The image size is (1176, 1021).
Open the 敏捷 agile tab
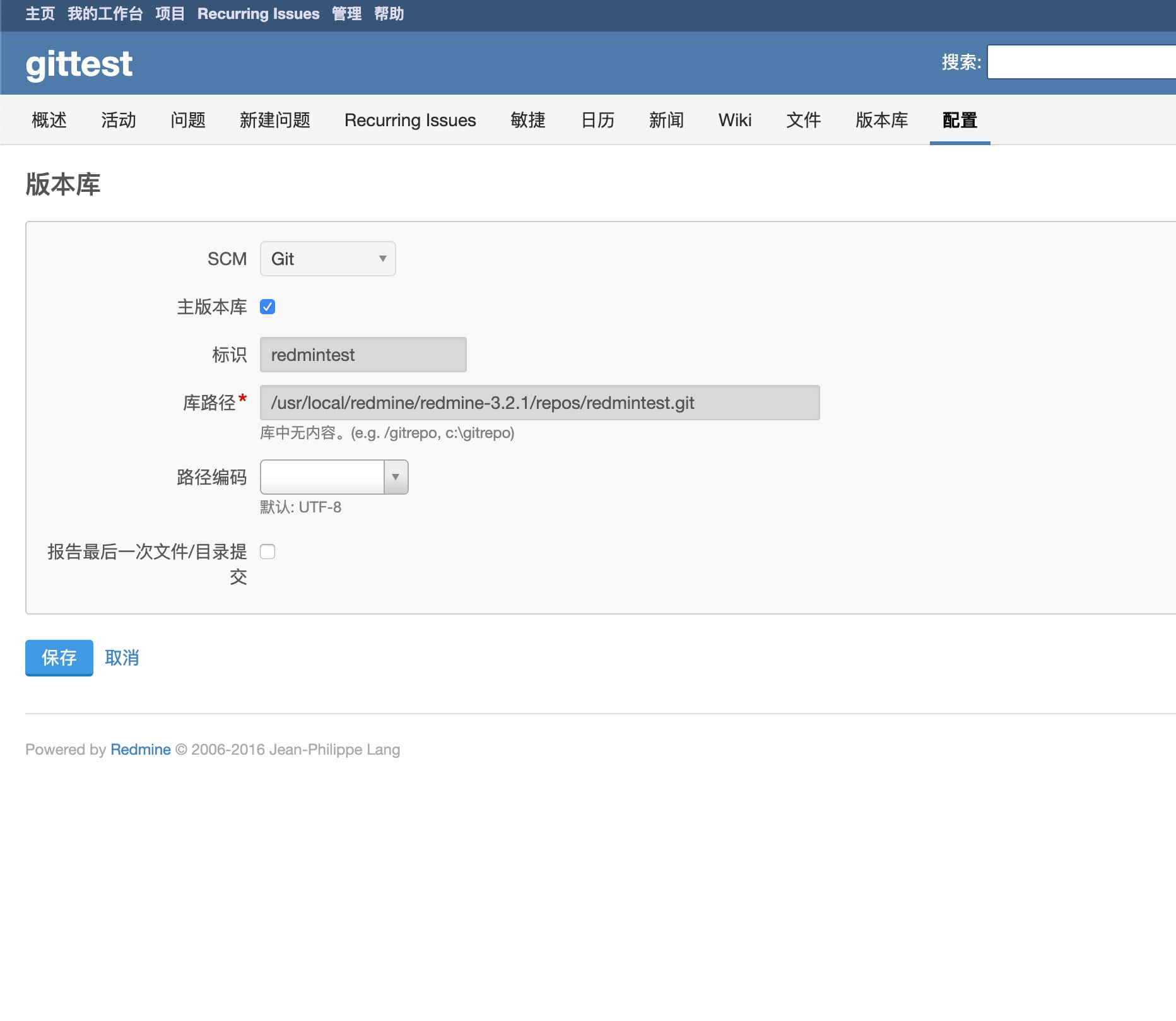527,120
